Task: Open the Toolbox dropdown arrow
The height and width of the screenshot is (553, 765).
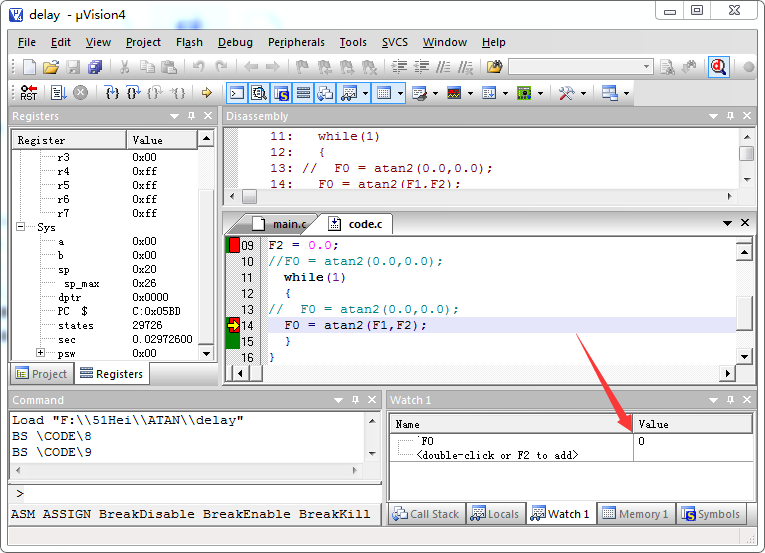Action: tap(584, 93)
